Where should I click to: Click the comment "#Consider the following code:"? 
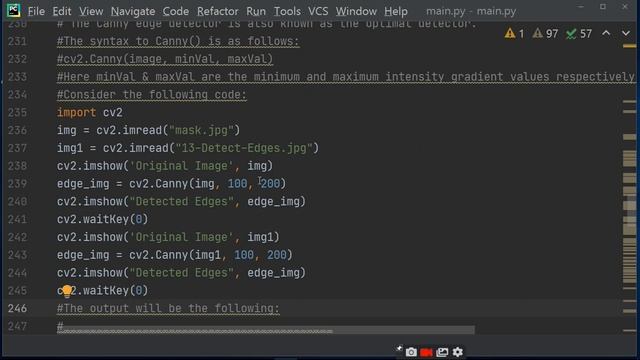click(x=152, y=95)
